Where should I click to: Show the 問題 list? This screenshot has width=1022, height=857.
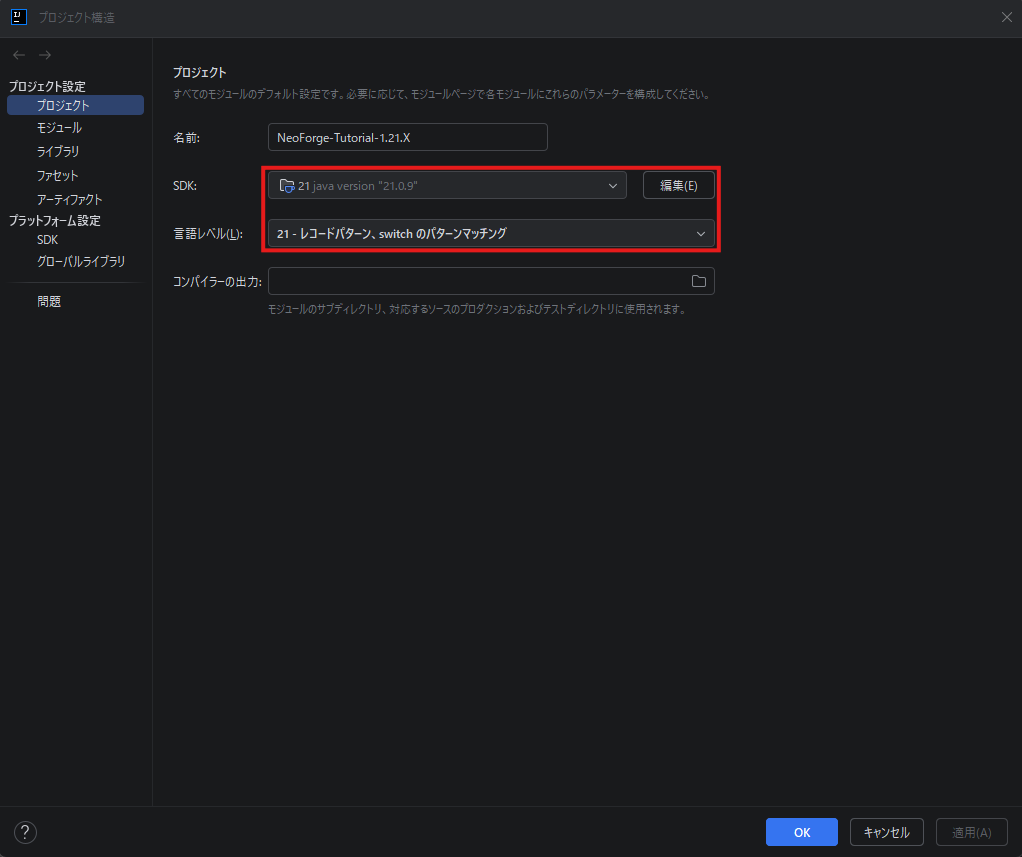(x=49, y=301)
